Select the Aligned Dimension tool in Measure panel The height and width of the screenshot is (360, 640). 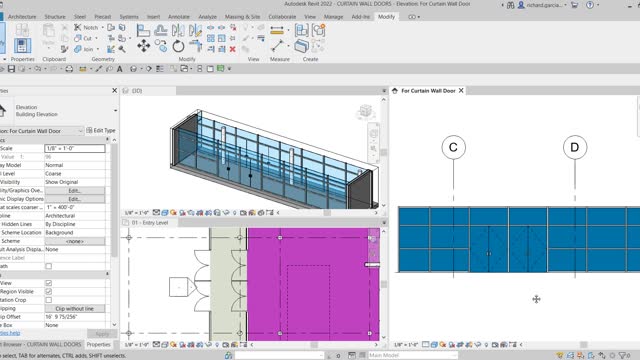click(277, 31)
